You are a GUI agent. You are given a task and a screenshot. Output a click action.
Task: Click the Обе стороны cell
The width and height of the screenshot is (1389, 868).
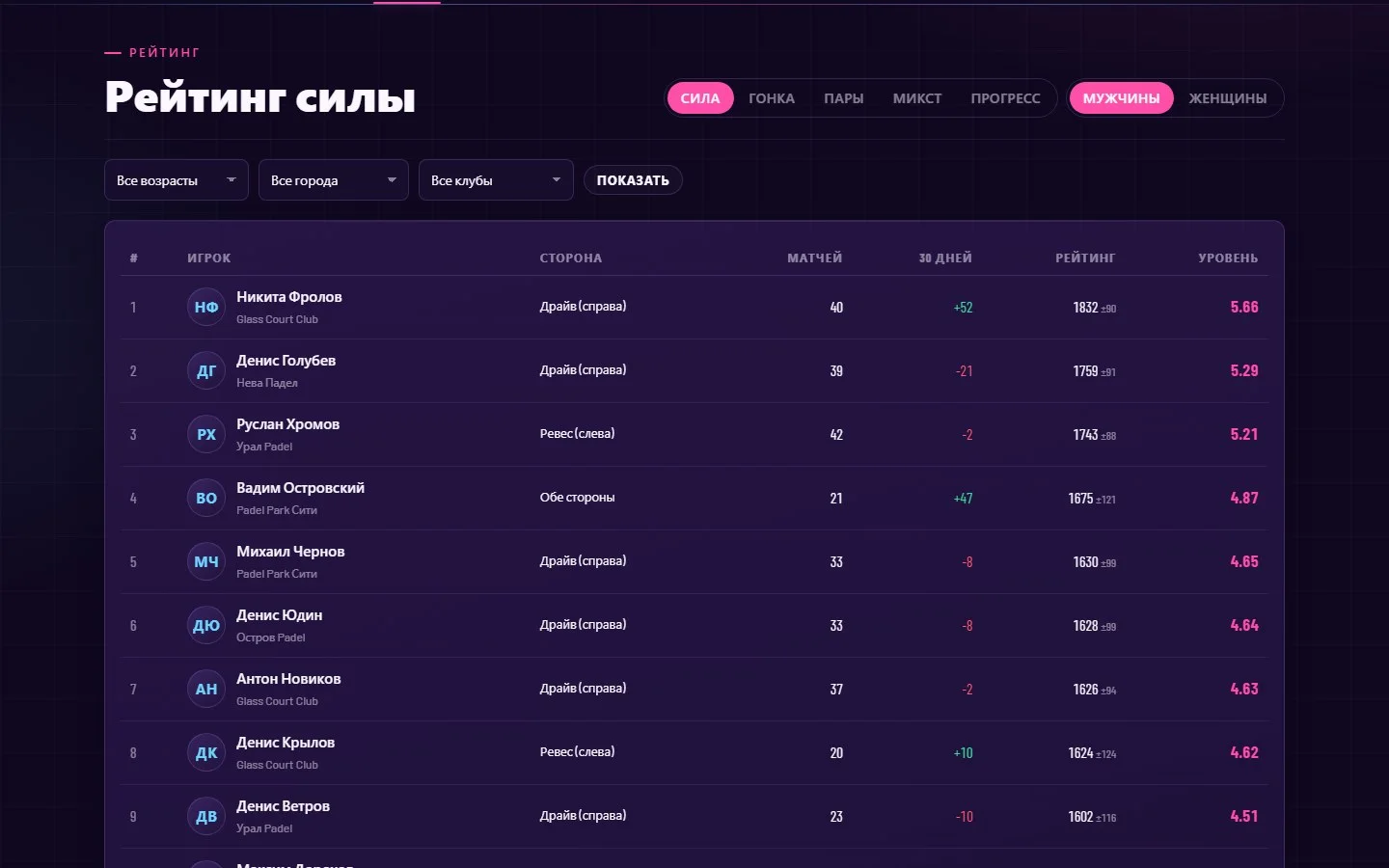577,498
